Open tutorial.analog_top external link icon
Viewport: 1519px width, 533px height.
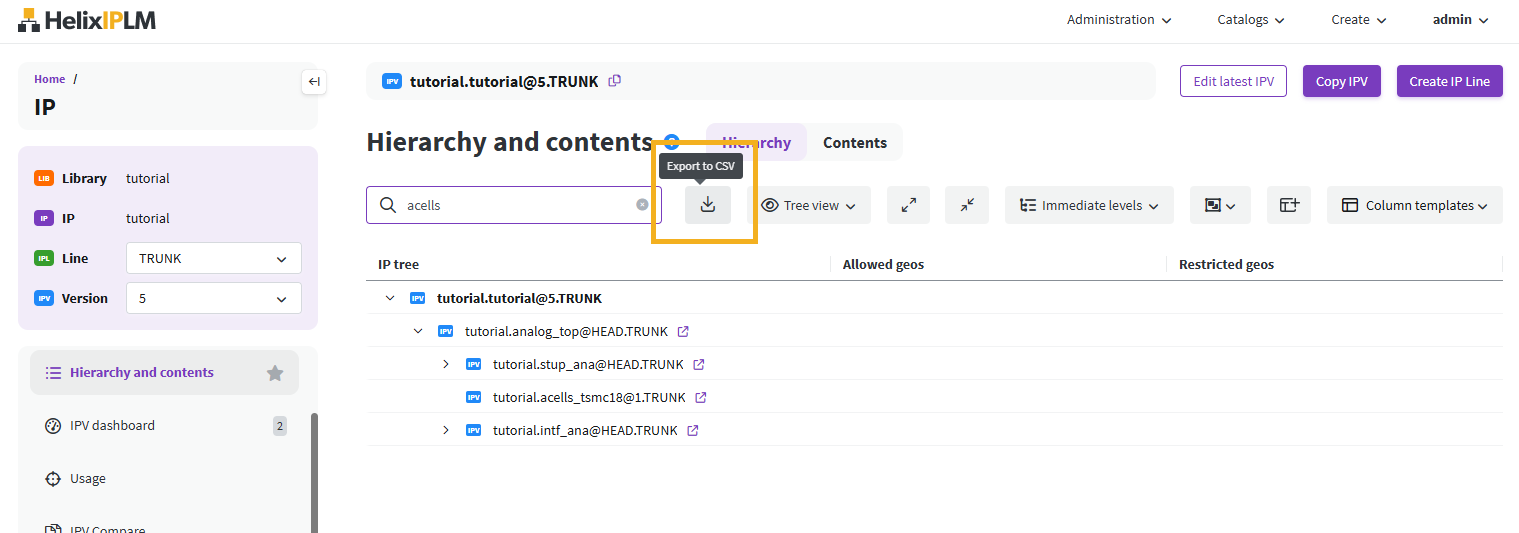point(683,331)
